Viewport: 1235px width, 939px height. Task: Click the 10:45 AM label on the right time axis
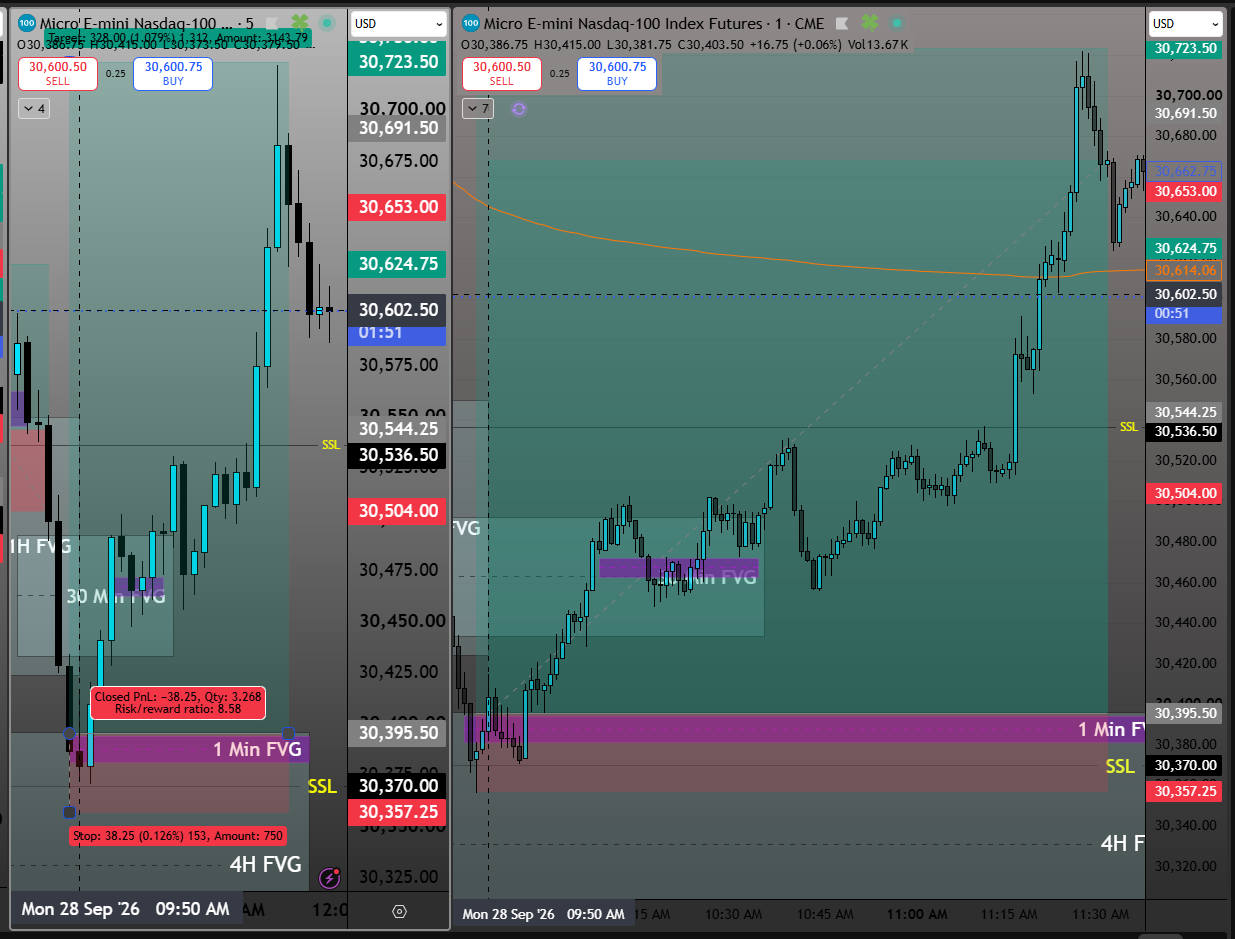[826, 914]
